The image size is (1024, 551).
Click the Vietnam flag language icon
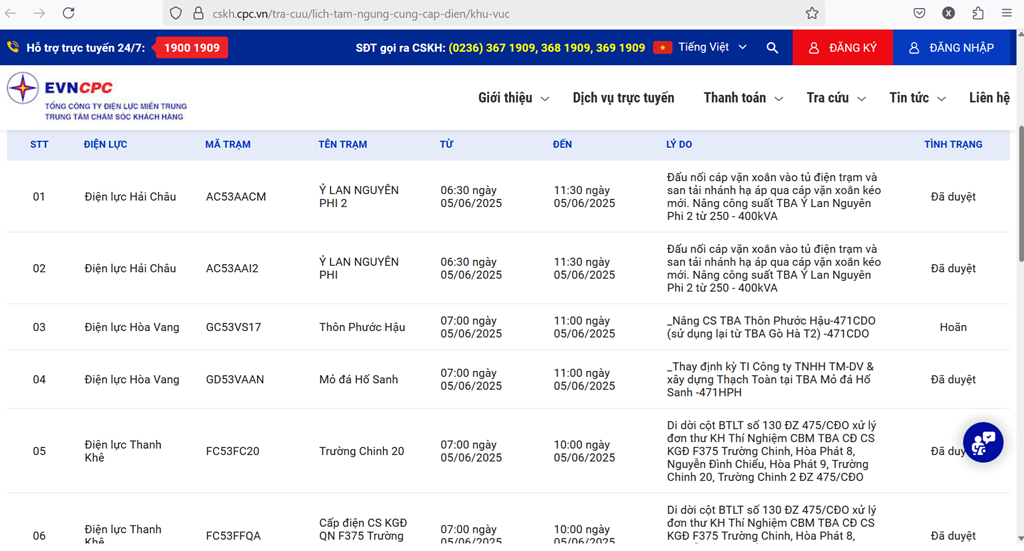pos(662,48)
